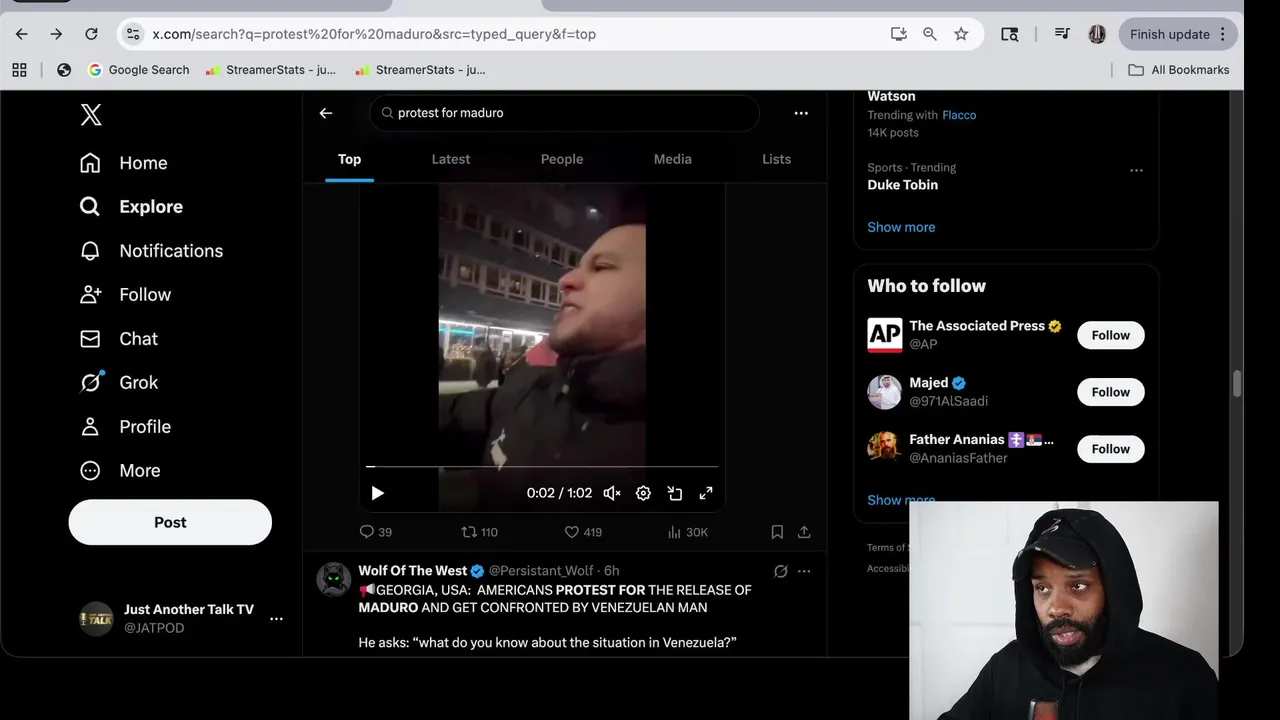Repost the post with 110 reposts
This screenshot has height=720, width=1280.
coord(479,532)
